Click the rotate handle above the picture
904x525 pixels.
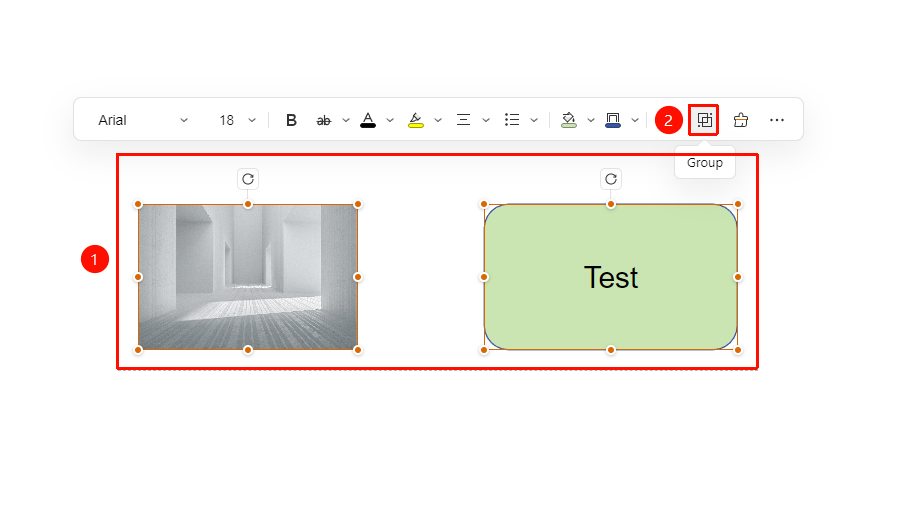point(248,179)
